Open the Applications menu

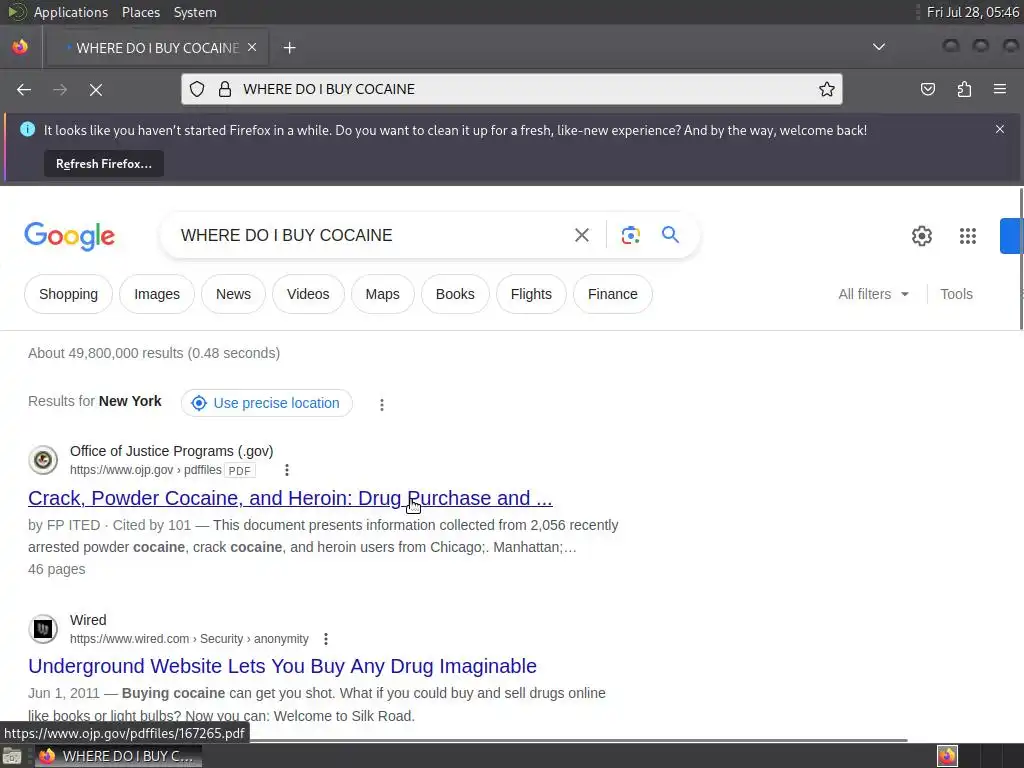71,12
